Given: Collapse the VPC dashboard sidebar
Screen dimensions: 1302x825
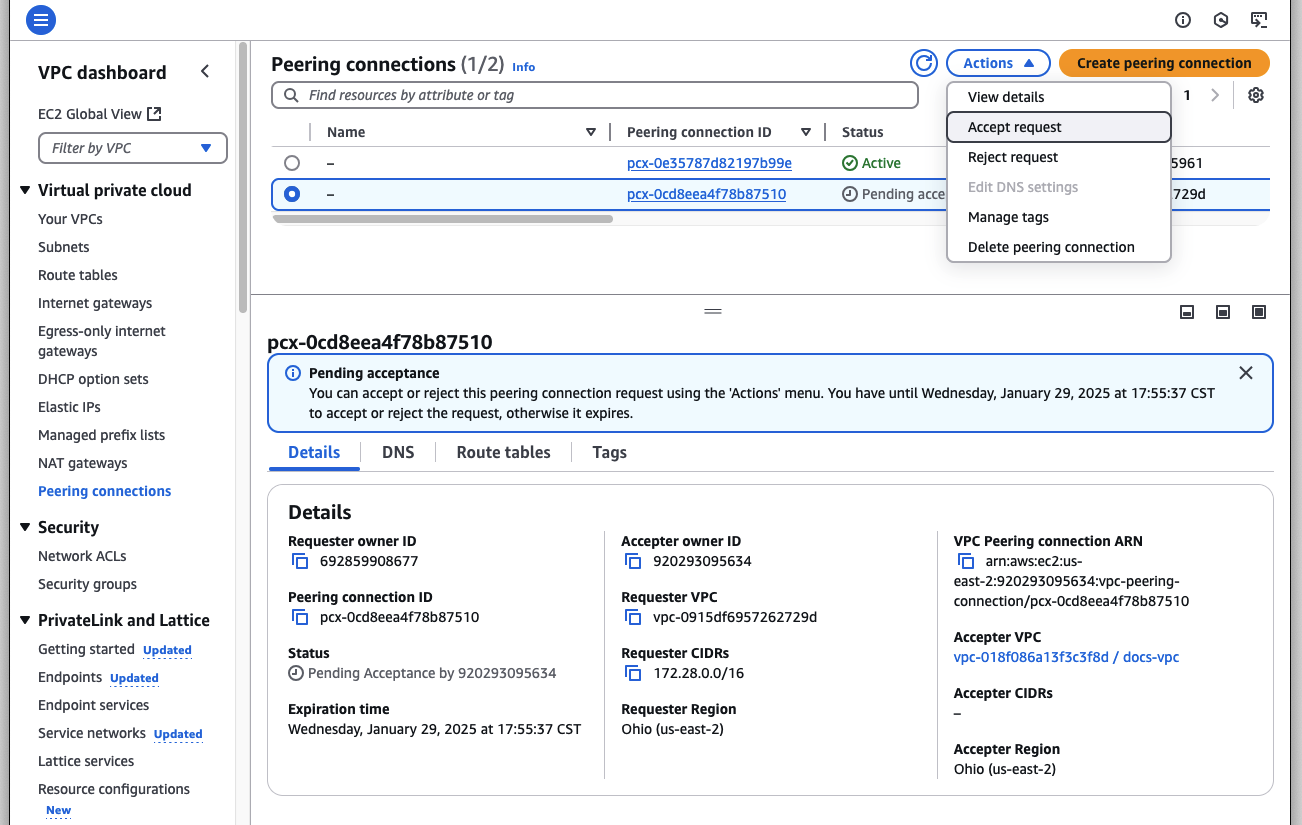Looking at the screenshot, I should coord(205,72).
